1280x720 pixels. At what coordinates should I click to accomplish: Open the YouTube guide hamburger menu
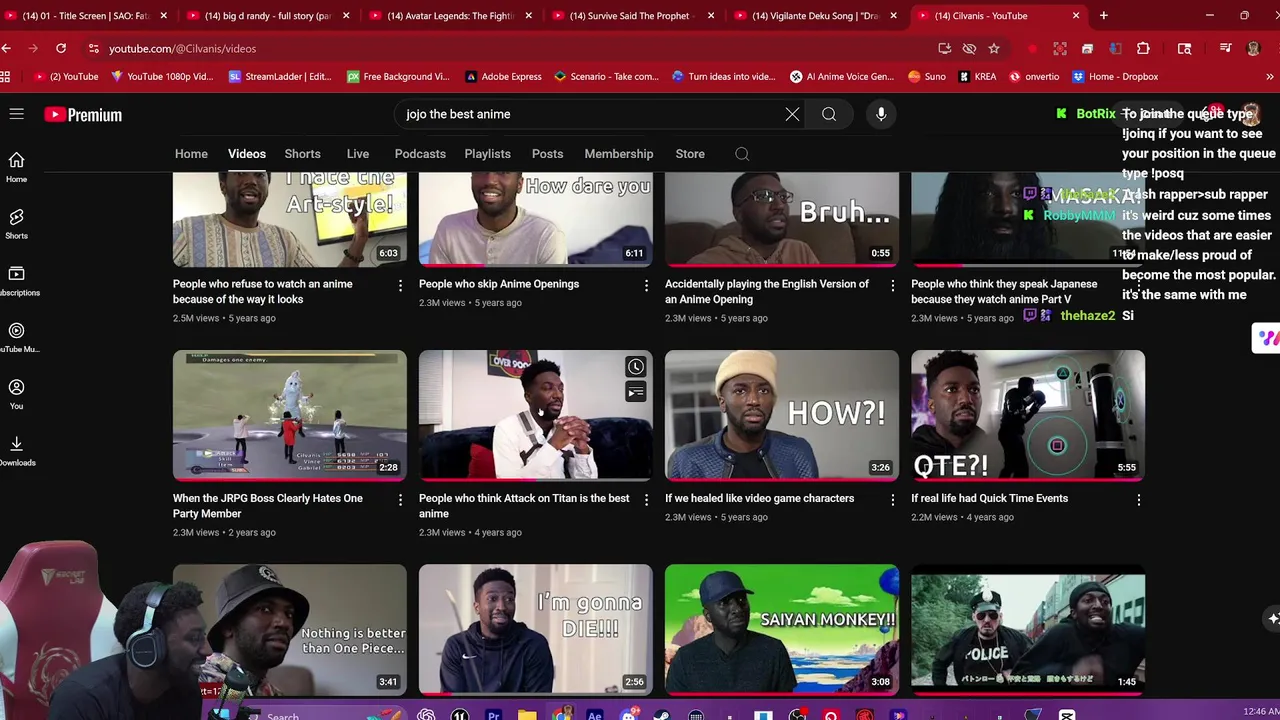[16, 114]
